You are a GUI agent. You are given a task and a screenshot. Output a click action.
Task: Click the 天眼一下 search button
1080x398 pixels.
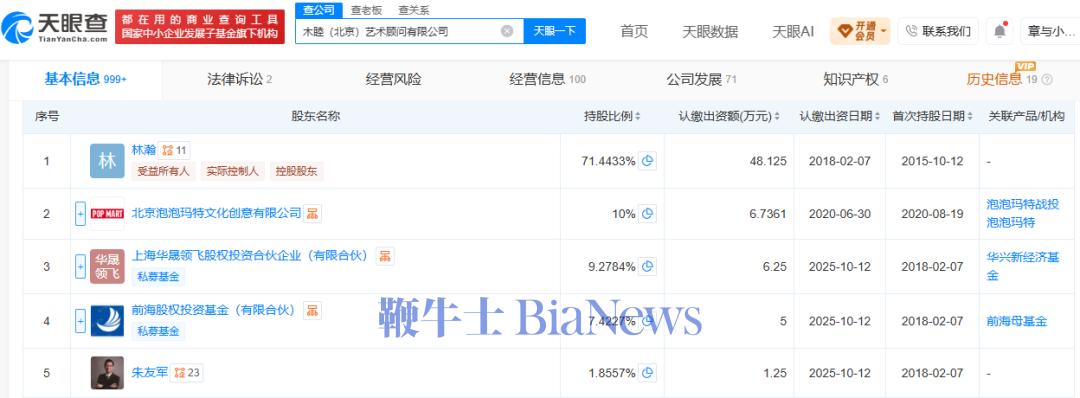pyautogui.click(x=554, y=31)
